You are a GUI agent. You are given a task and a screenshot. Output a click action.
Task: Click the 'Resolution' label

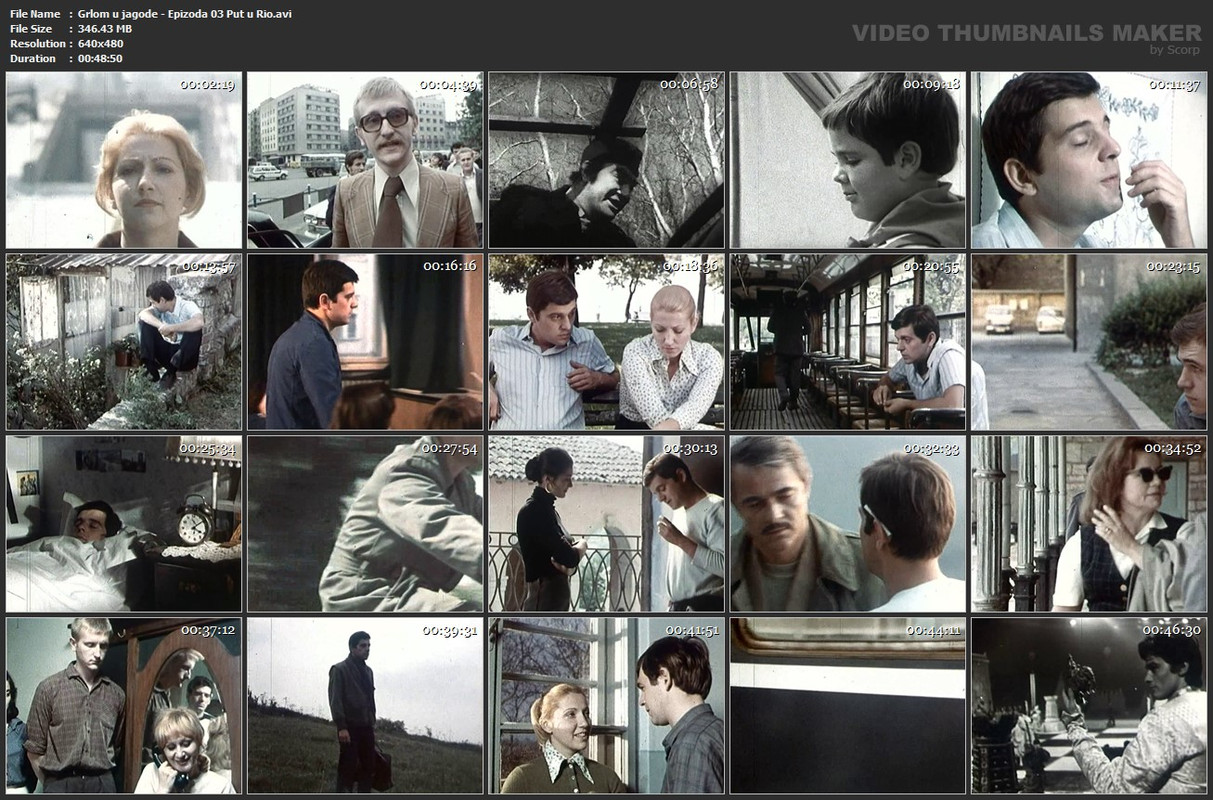pos(38,44)
